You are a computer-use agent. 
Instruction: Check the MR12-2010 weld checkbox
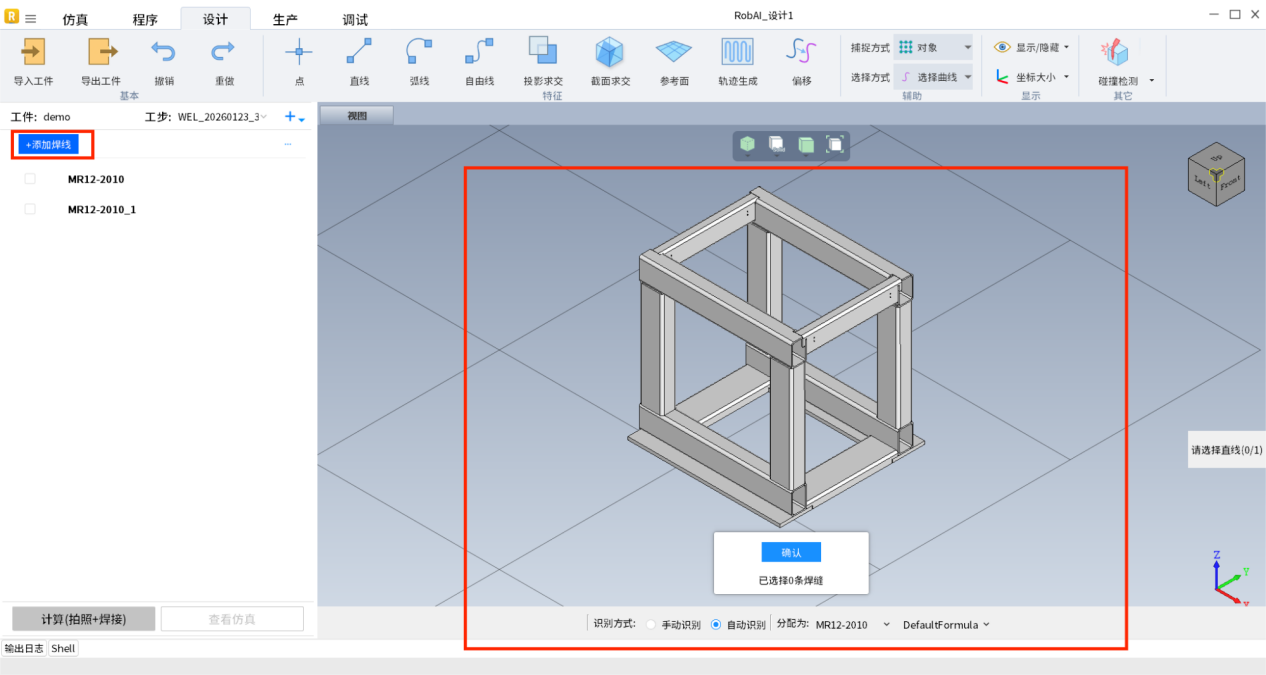pos(30,179)
